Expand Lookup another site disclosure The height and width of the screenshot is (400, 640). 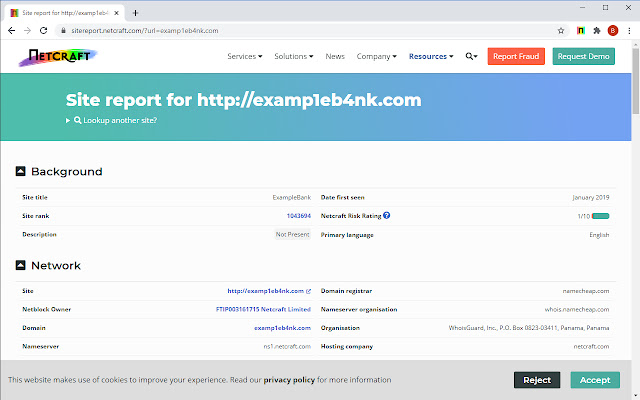coord(111,120)
